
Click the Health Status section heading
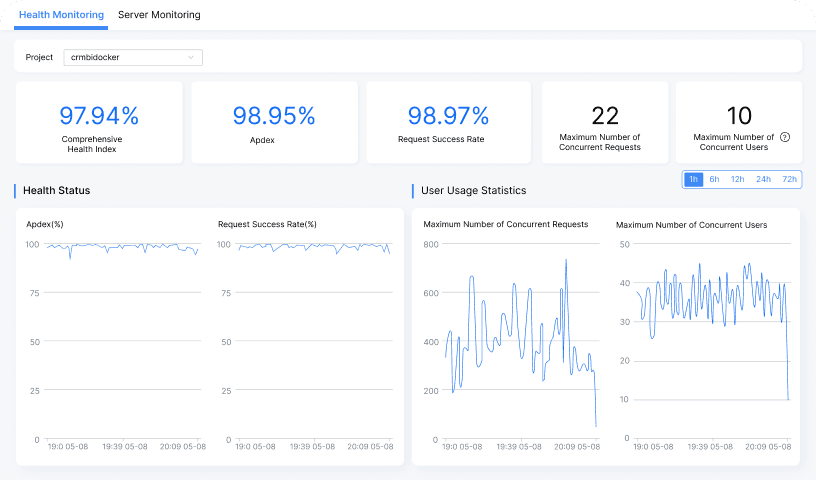57,191
